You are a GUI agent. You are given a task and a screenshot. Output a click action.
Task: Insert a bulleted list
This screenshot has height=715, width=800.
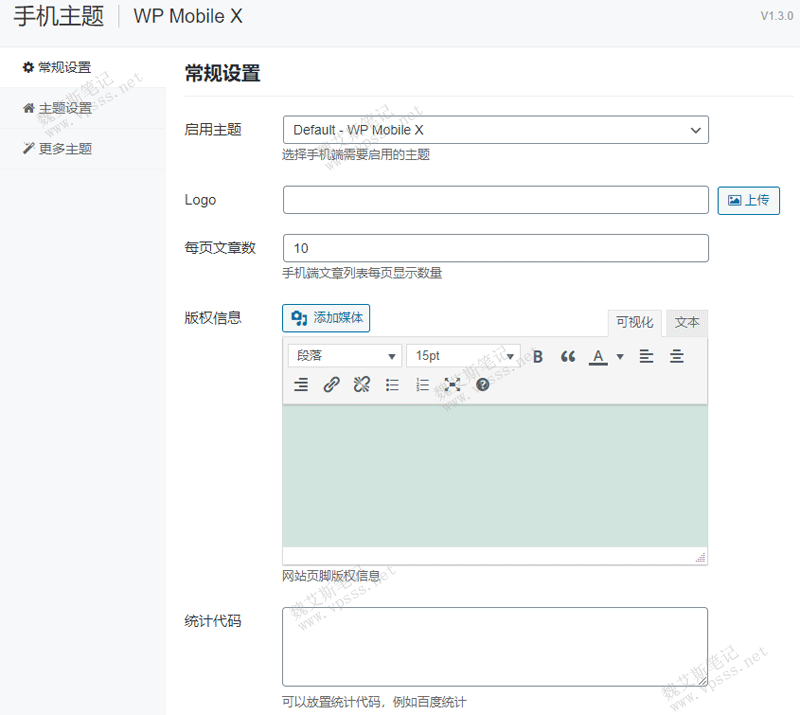[392, 384]
